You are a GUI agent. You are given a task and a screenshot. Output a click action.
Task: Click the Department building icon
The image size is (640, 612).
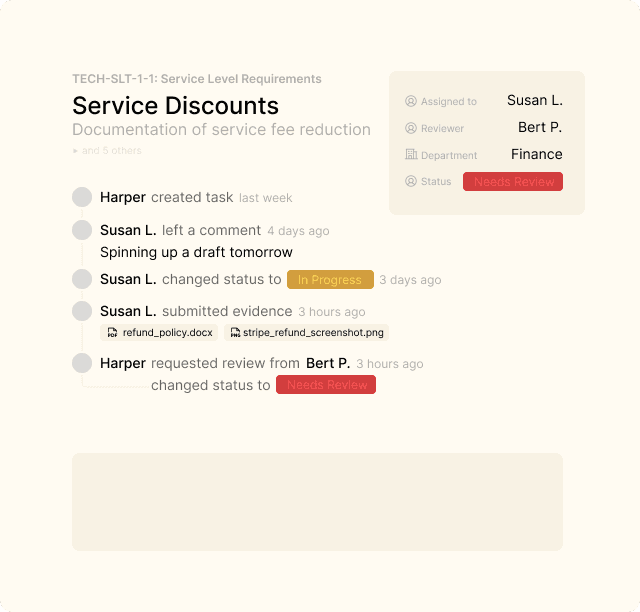[410, 155]
